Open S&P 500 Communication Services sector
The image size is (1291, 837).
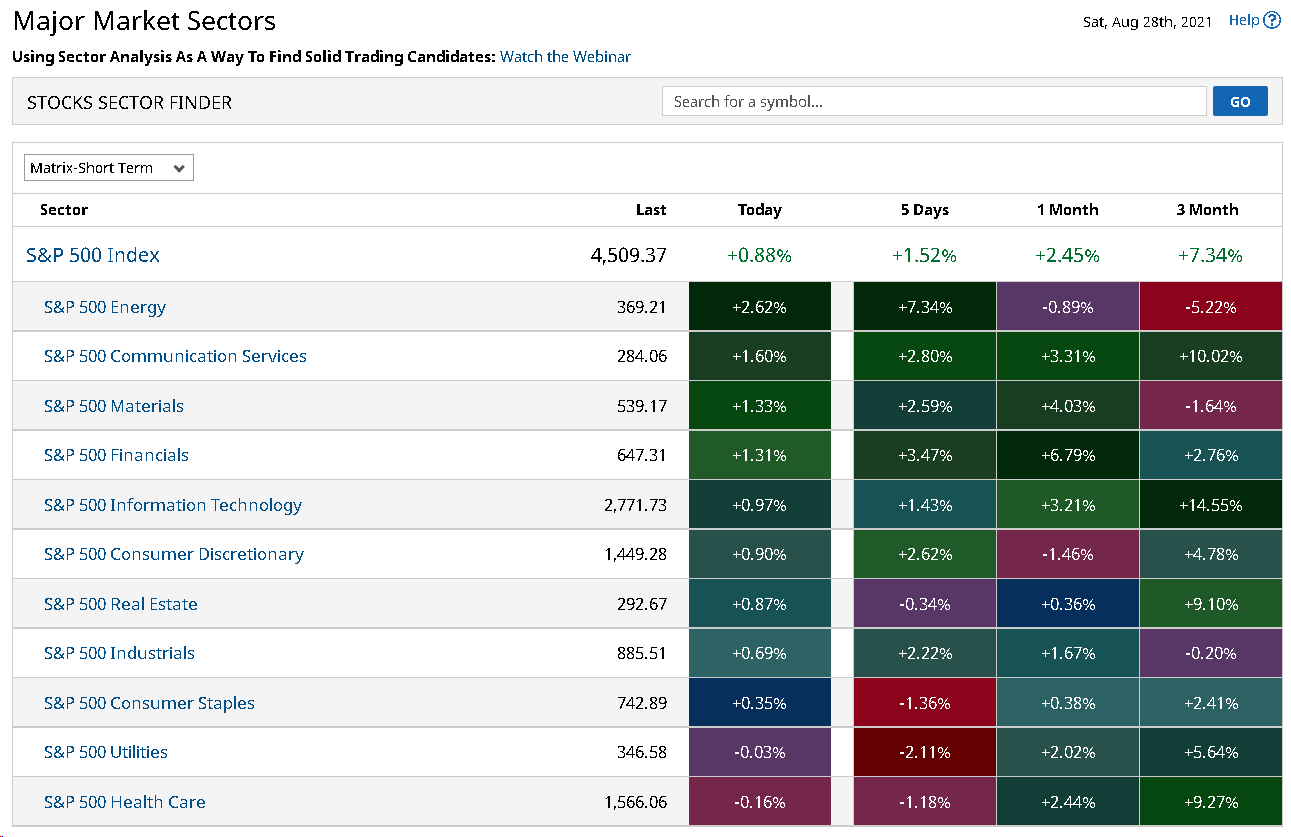[175, 356]
